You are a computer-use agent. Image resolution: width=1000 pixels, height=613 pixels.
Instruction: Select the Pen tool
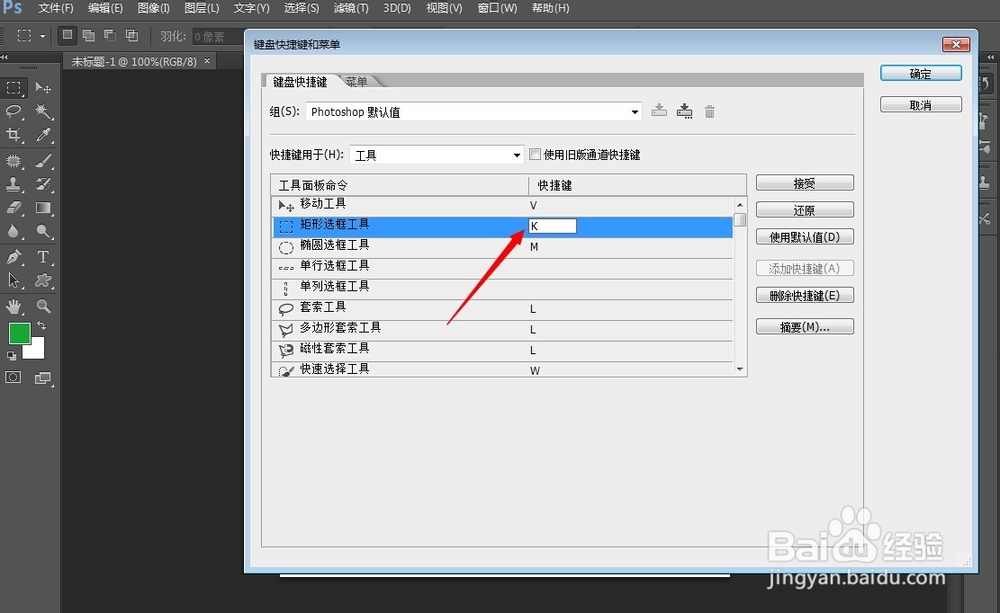click(14, 257)
